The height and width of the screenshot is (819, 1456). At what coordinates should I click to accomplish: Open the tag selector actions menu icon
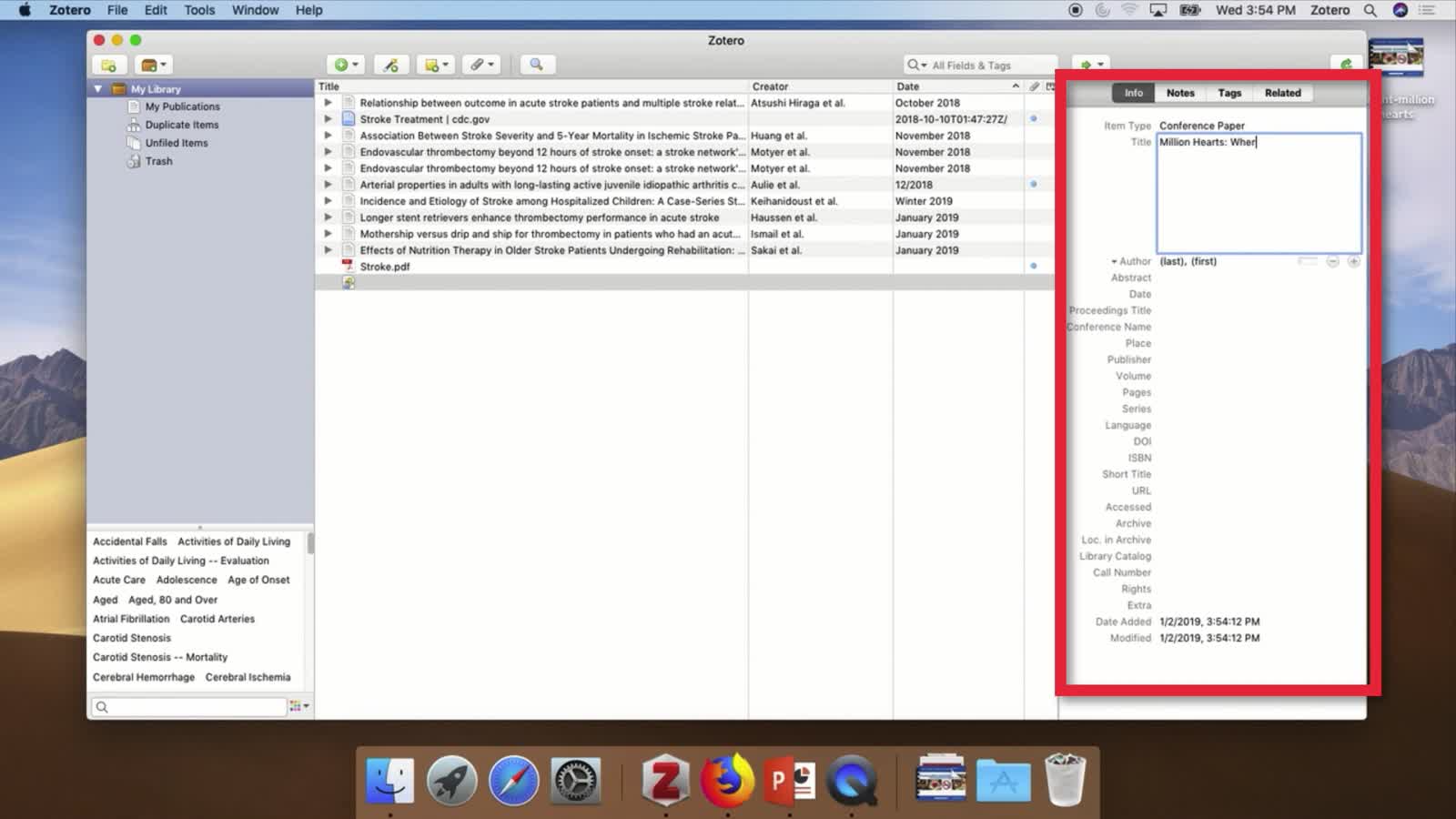(298, 706)
